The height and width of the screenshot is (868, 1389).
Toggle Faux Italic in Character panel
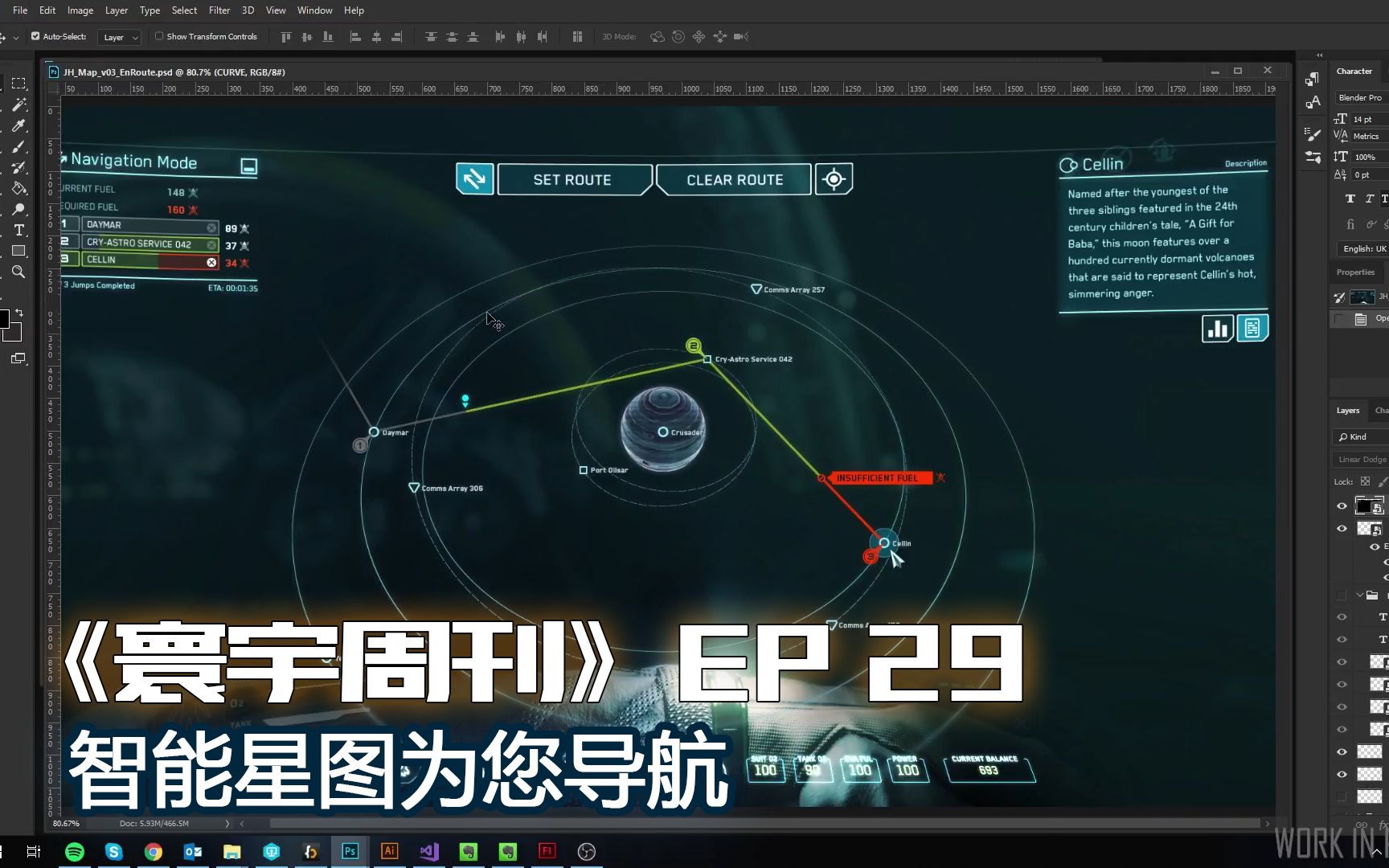click(x=1369, y=199)
